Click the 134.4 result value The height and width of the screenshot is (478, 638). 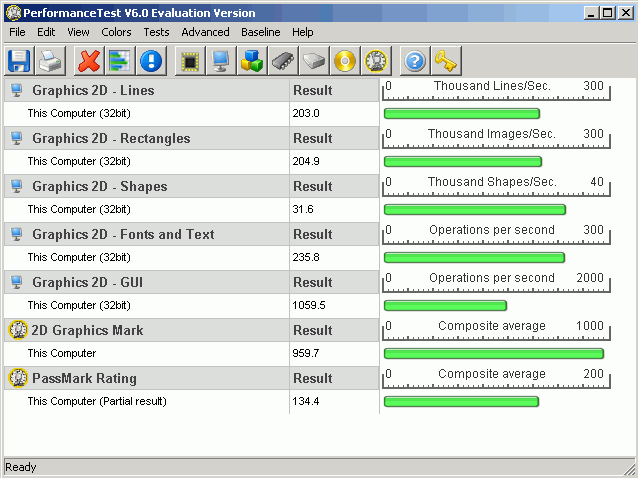coord(306,402)
